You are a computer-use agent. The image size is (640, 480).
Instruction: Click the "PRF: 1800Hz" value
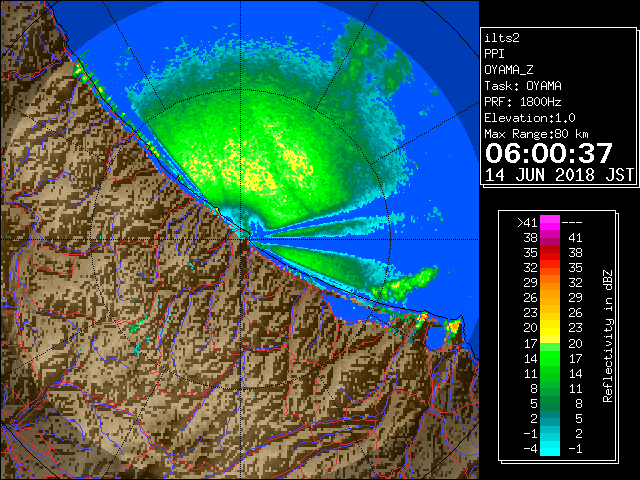[523, 102]
